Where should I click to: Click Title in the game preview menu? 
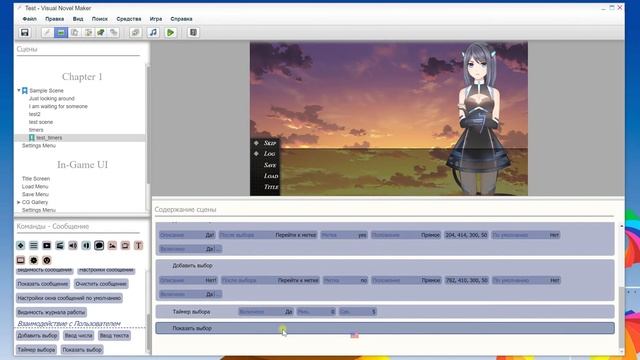coord(271,187)
